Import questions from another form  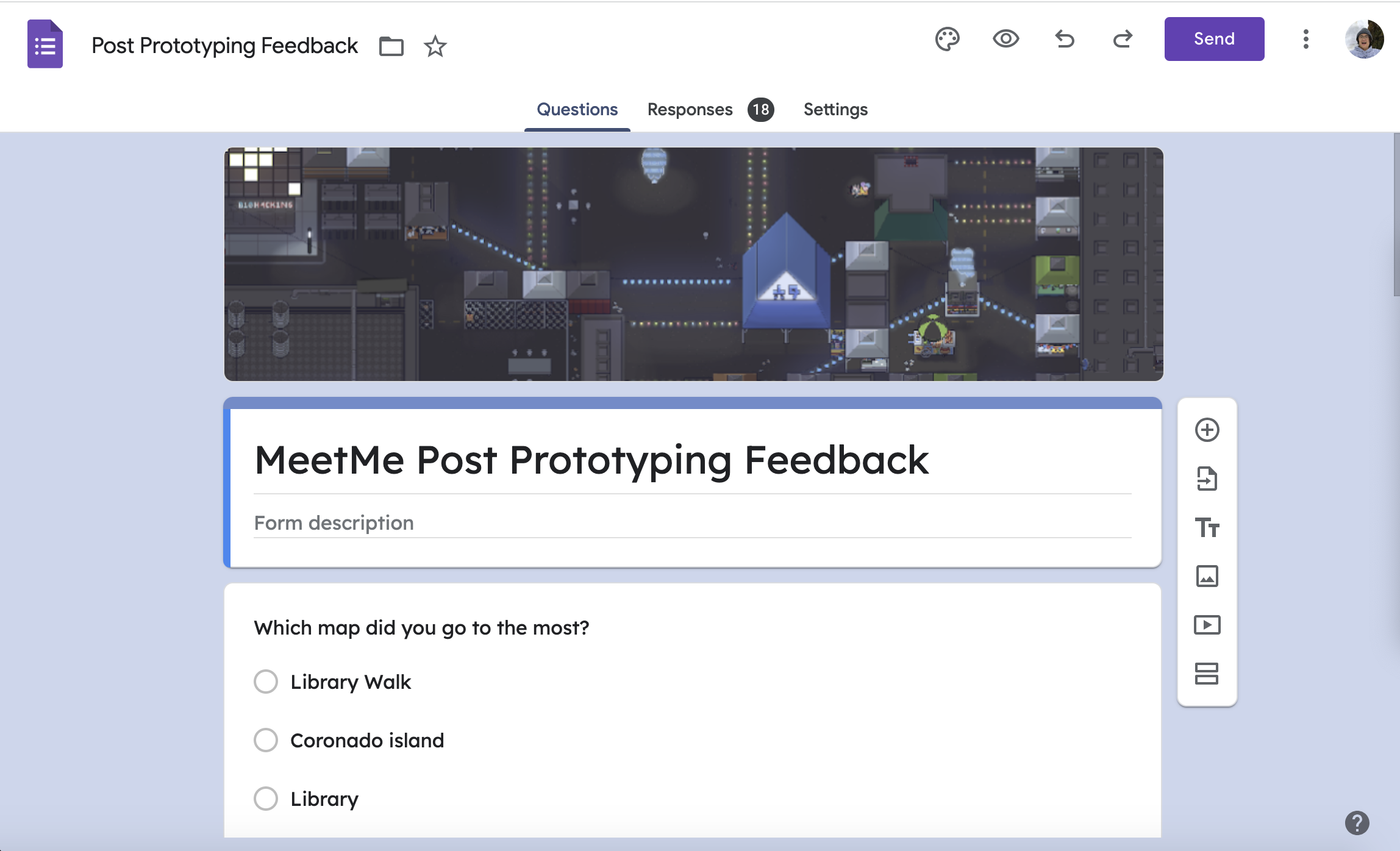[x=1207, y=479]
